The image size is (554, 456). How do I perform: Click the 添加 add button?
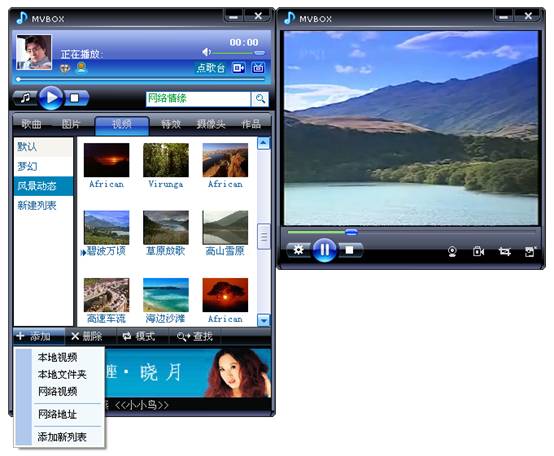(39, 336)
